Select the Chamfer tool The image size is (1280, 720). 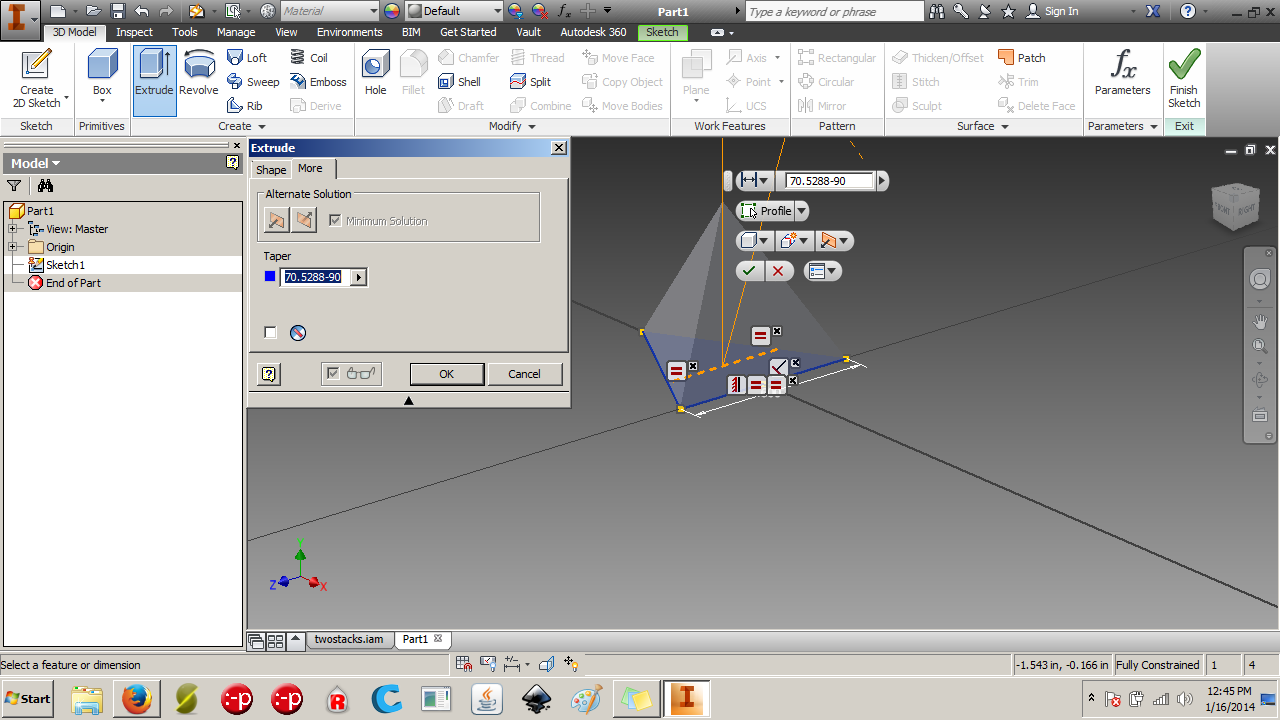[468, 57]
